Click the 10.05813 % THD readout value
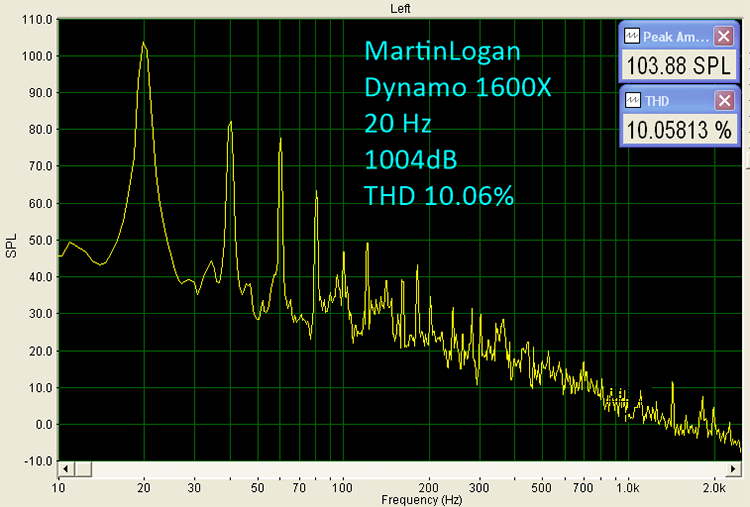The image size is (750, 507). [x=678, y=129]
